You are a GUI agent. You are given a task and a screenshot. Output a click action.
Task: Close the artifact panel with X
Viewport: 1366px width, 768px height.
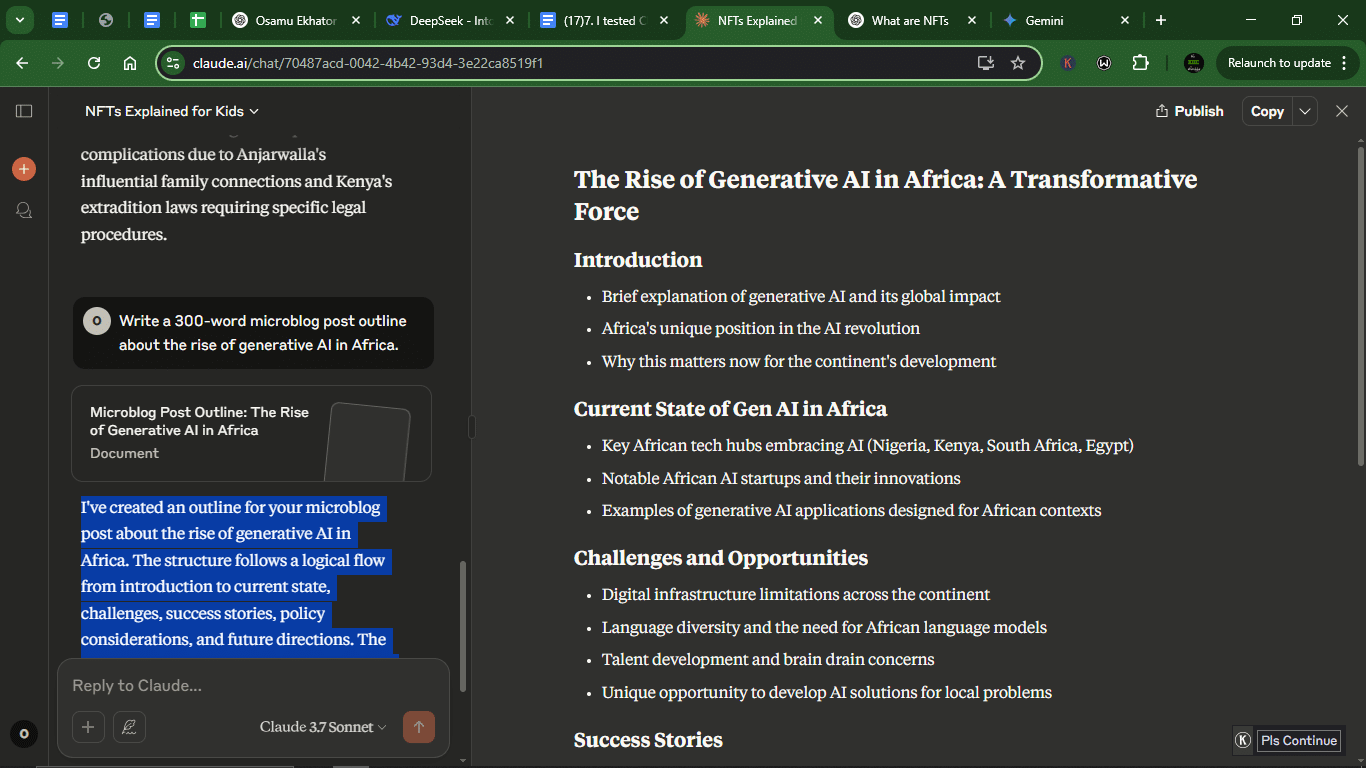(x=1342, y=111)
